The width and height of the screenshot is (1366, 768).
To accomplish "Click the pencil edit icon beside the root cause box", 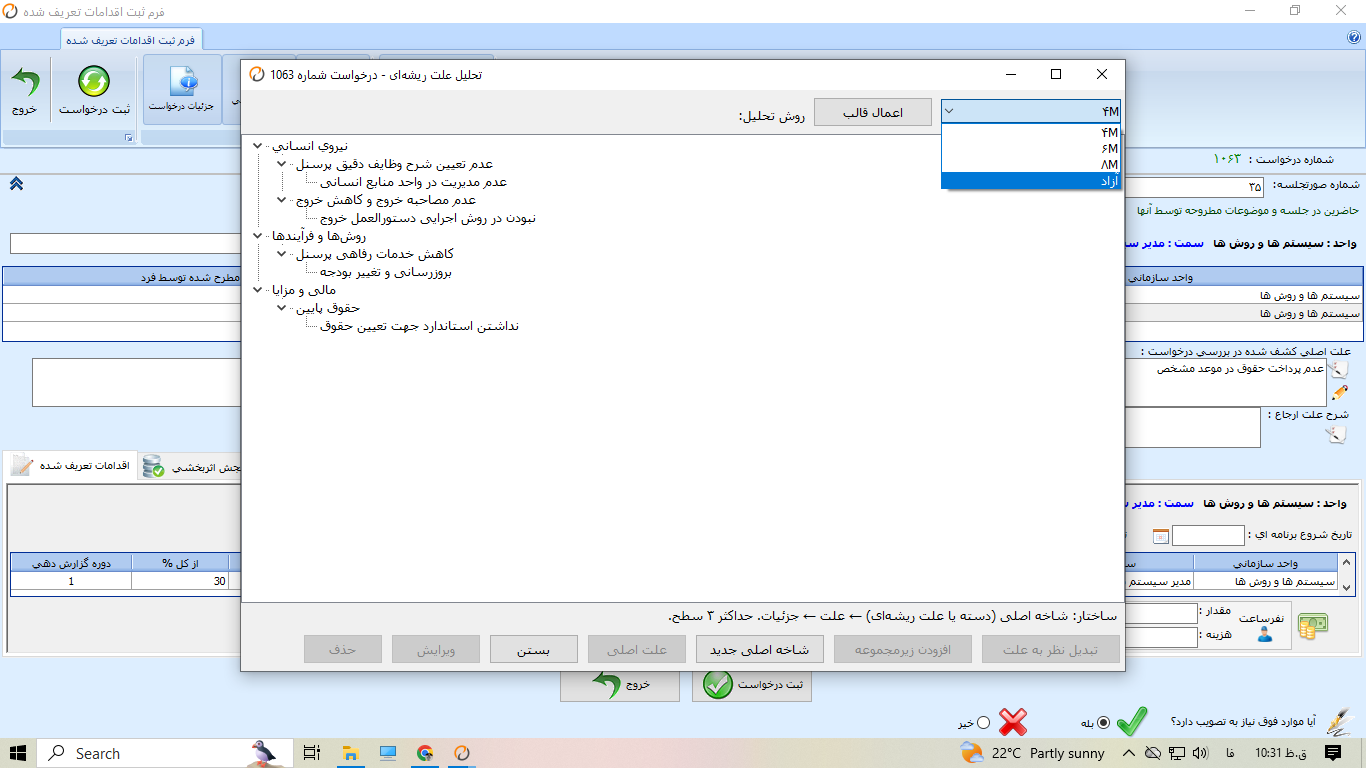I will [1338, 394].
